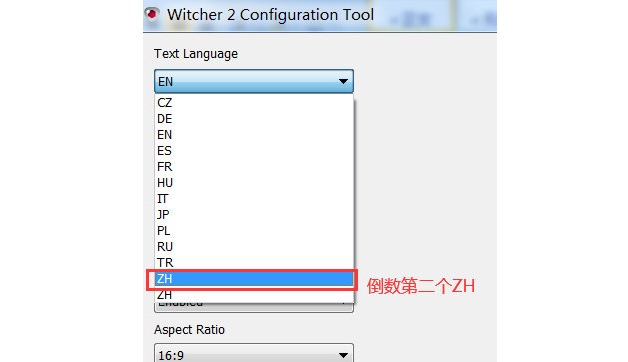Image resolution: width=628 pixels, height=362 pixels.
Task: Choose EN from the language list
Action: [254, 135]
